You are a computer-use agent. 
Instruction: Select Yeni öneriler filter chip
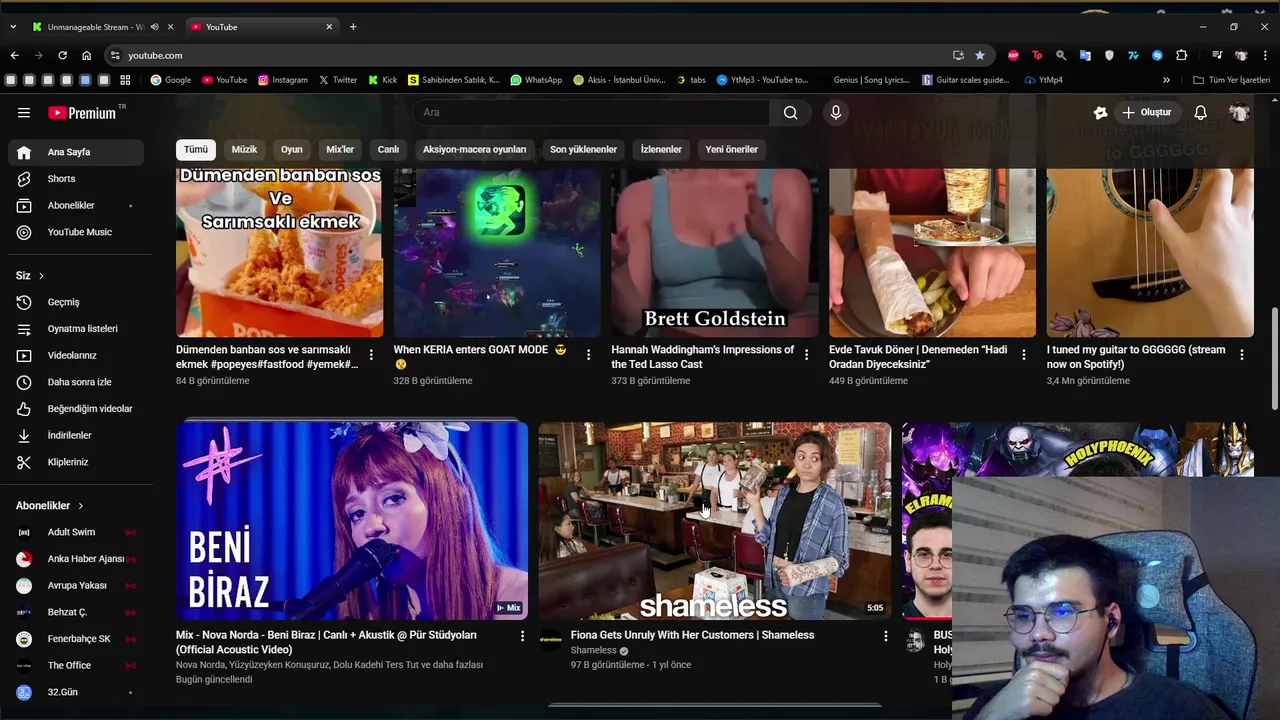pos(731,149)
